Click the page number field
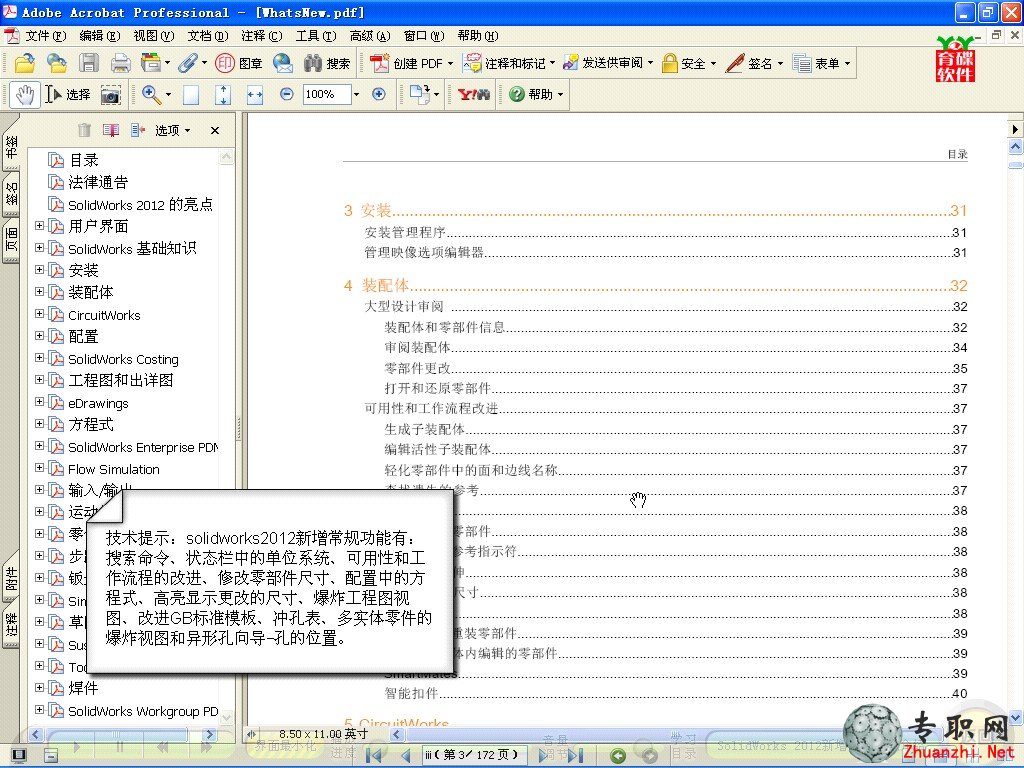The width and height of the screenshot is (1024, 768). pos(475,755)
